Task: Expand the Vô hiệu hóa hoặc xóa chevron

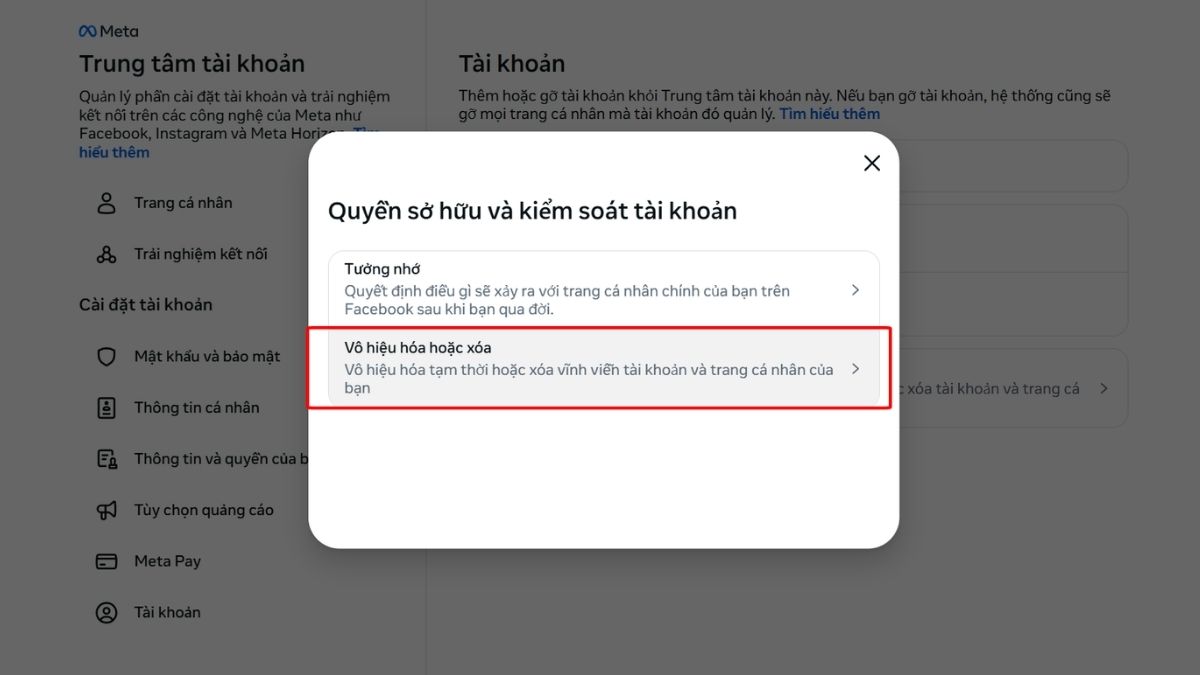Action: pyautogui.click(x=855, y=369)
